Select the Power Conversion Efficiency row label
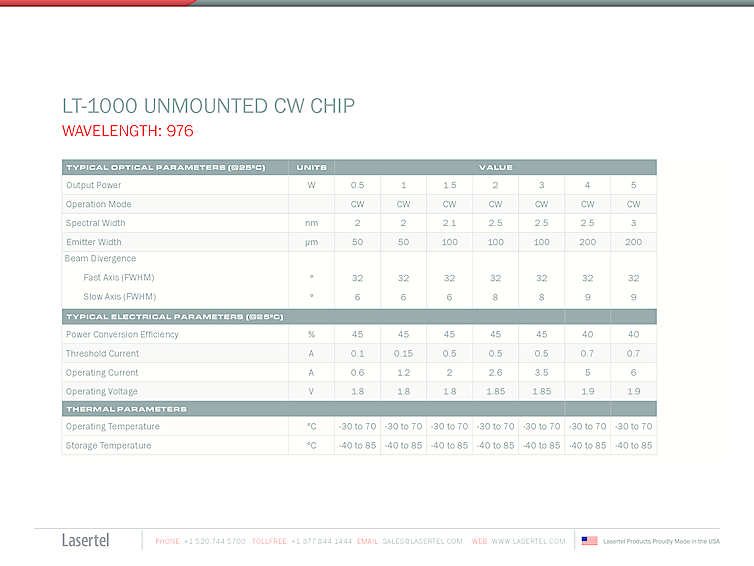754x566 pixels. click(x=122, y=335)
